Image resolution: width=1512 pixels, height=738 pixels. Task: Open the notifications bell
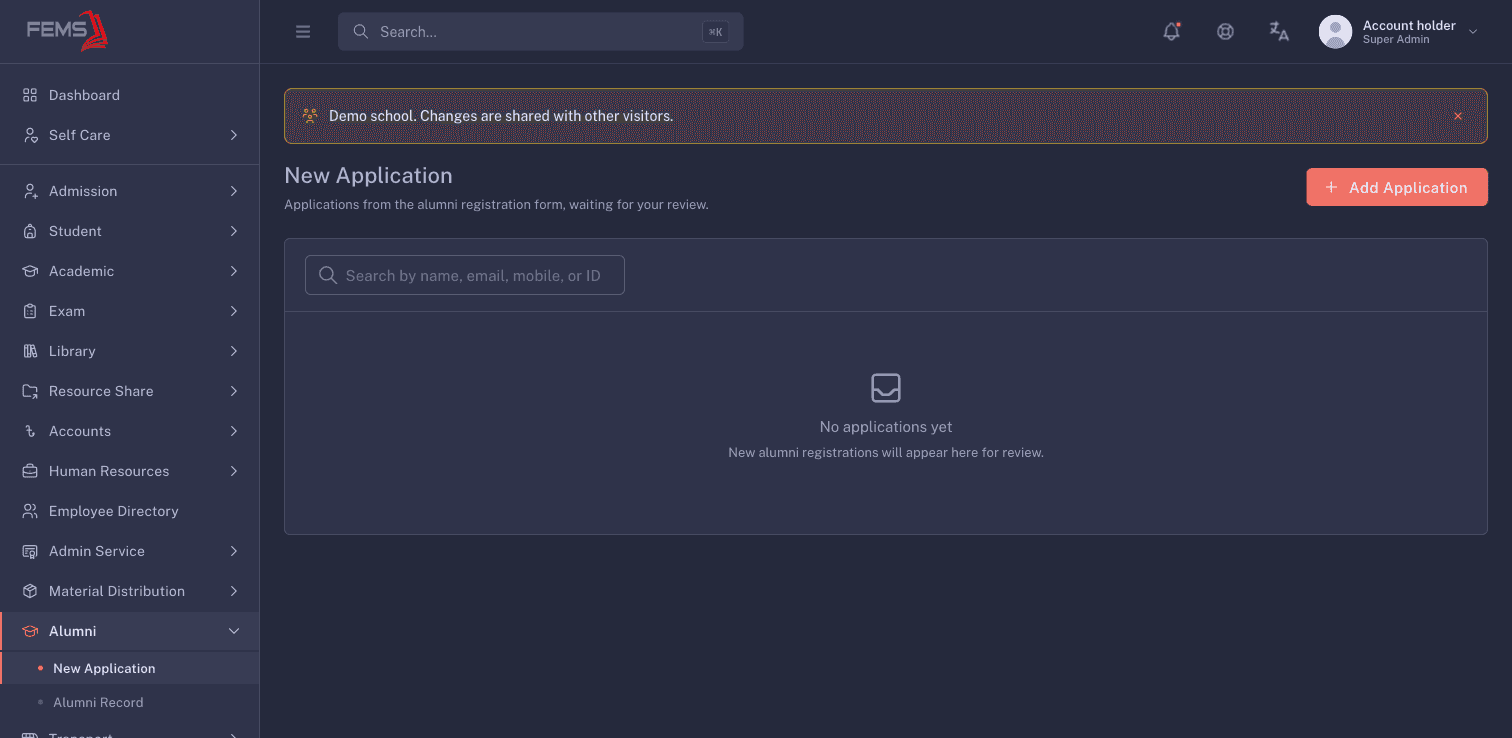1172,31
